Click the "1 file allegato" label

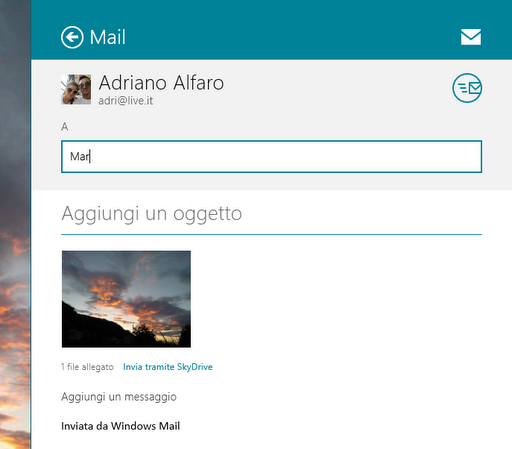[x=87, y=367]
